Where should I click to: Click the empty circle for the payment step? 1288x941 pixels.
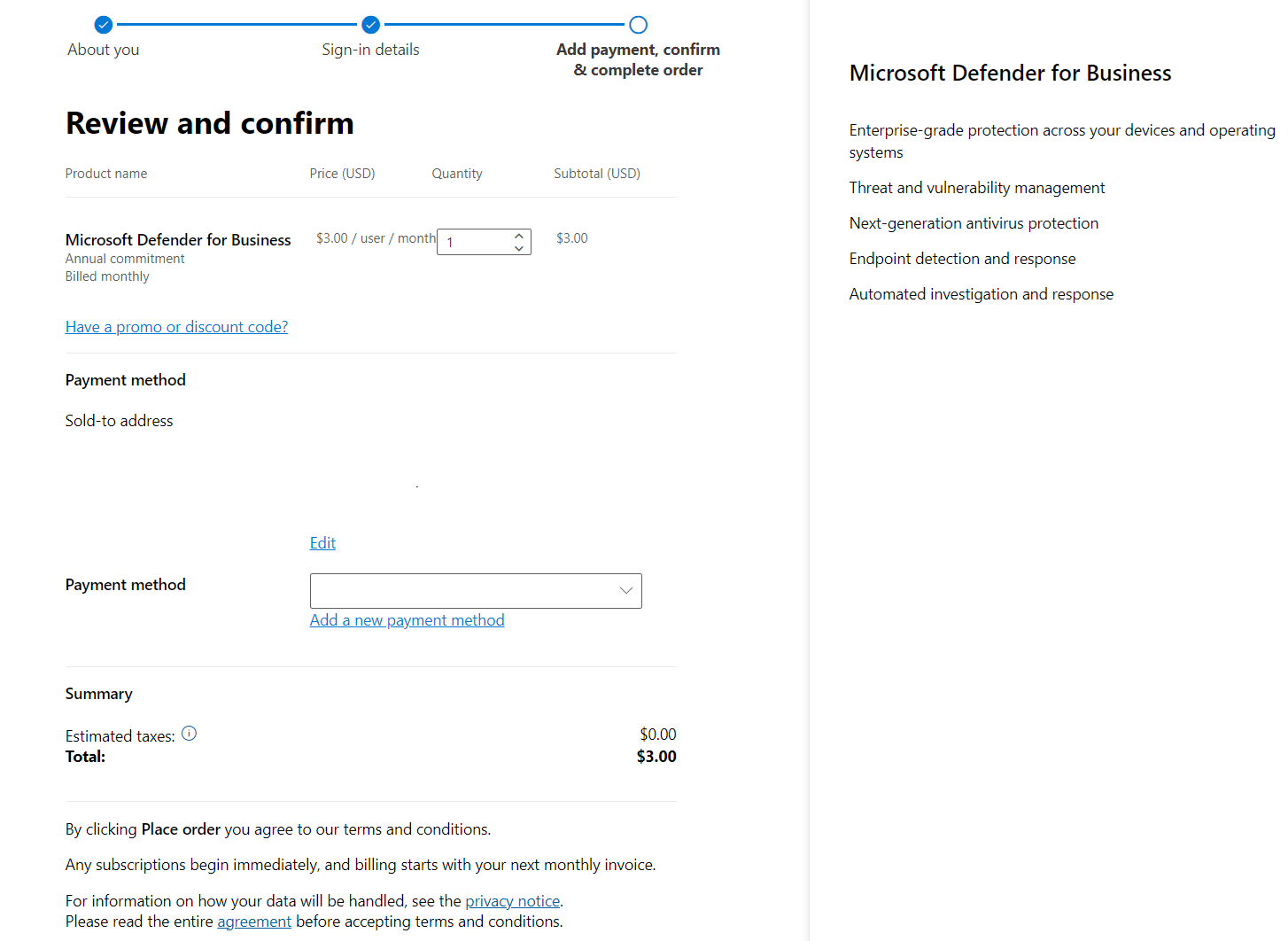638,25
